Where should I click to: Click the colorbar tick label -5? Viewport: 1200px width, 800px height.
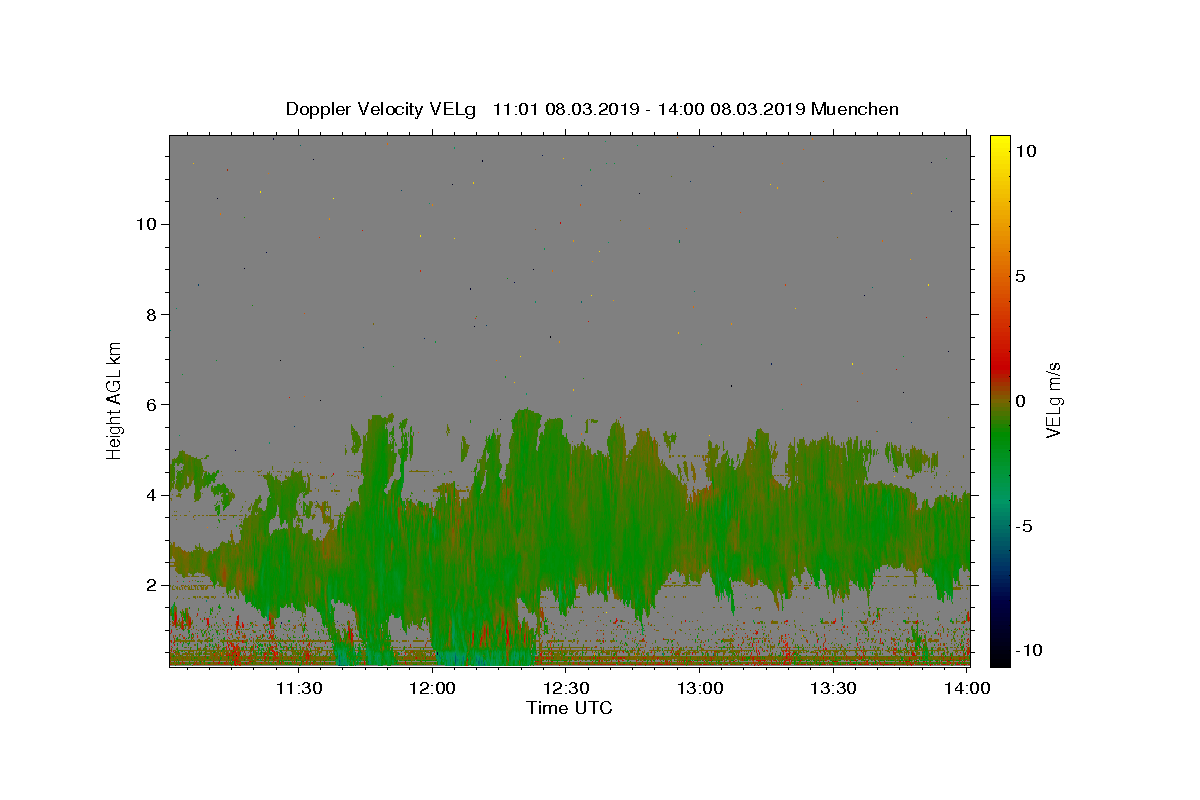[1024, 526]
